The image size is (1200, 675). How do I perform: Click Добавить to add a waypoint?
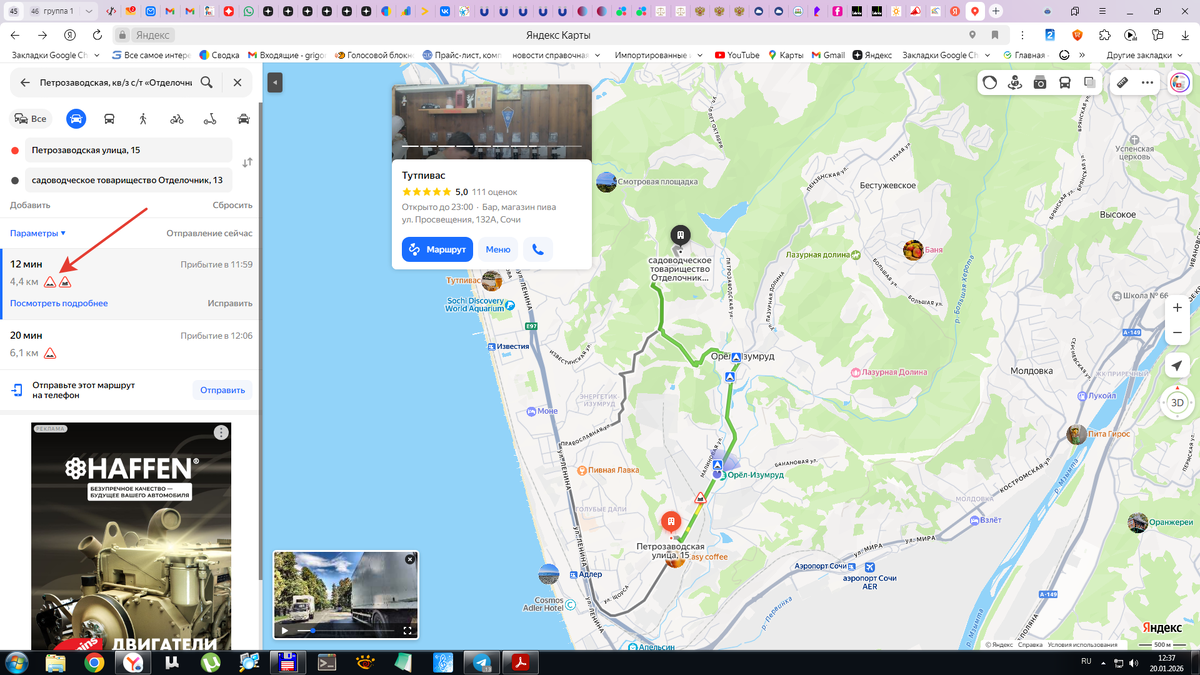[30, 205]
